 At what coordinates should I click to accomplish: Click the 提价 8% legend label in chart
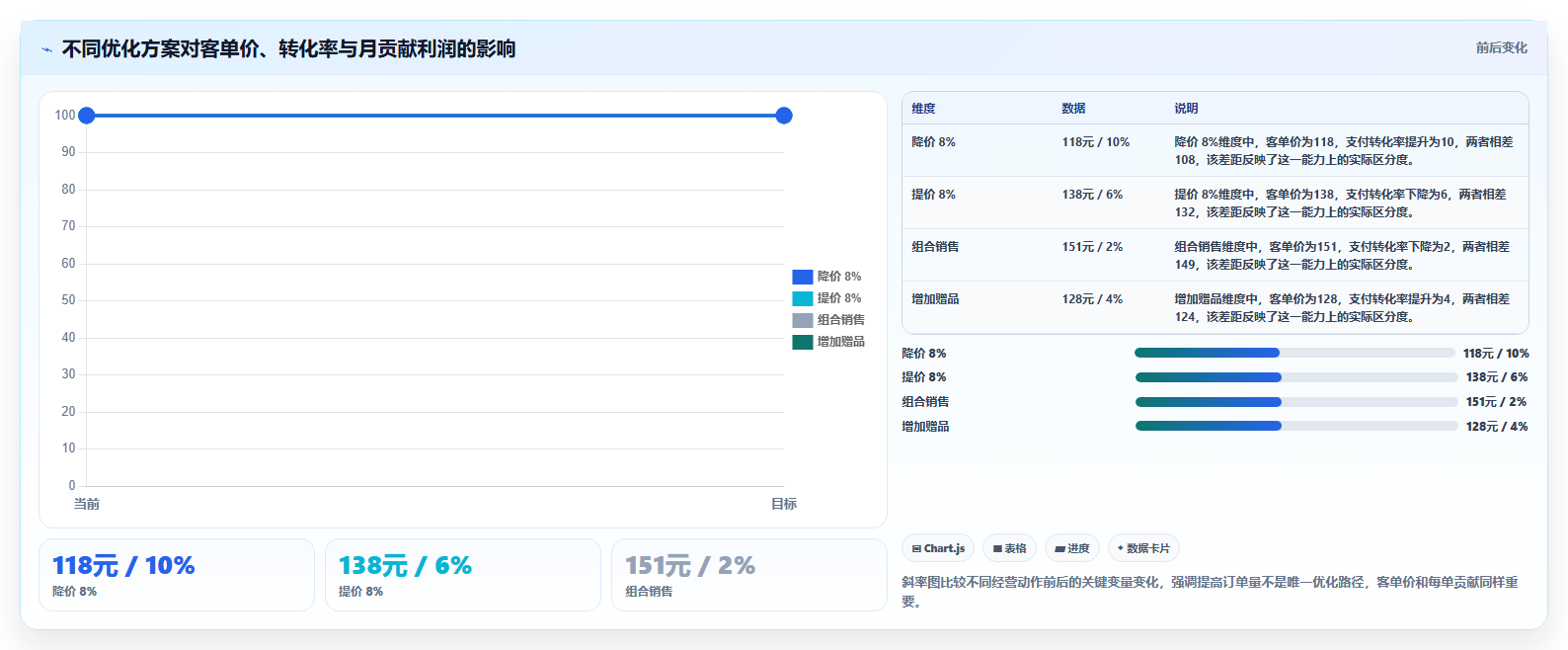coord(839,298)
